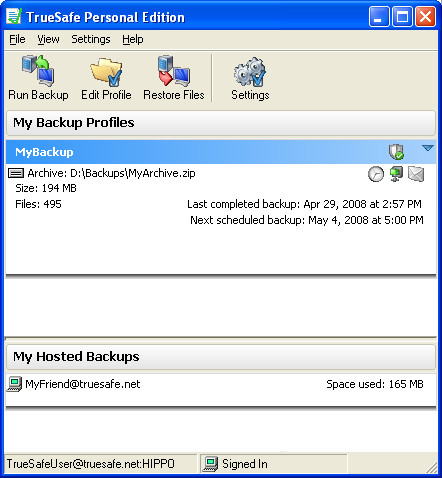442x478 pixels.
Task: Click the Archive: D:\Backups\MyArchive.zip text
Action: pyautogui.click(x=111, y=173)
